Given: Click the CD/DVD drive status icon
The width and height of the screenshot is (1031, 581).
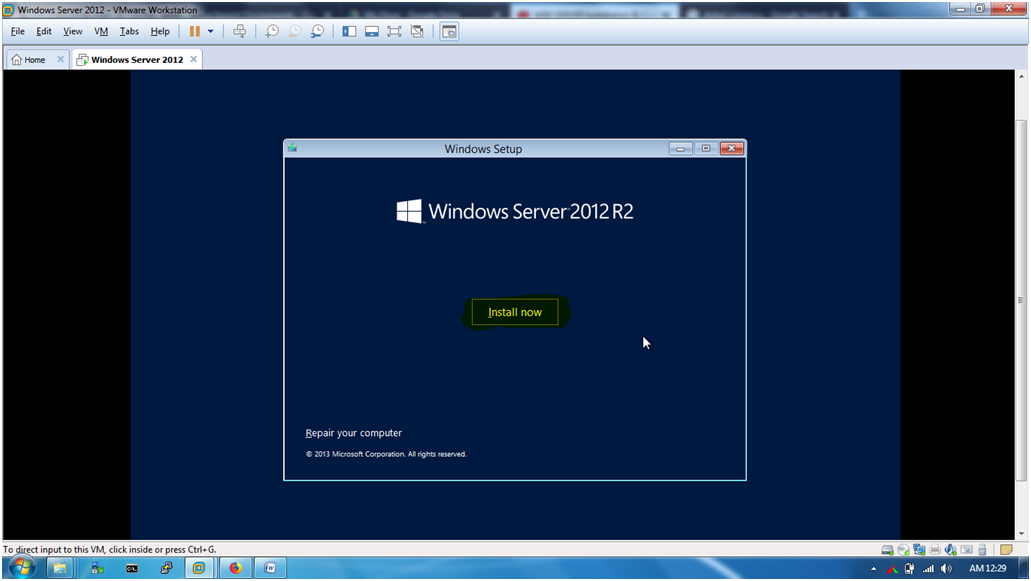Looking at the screenshot, I should coord(903,549).
